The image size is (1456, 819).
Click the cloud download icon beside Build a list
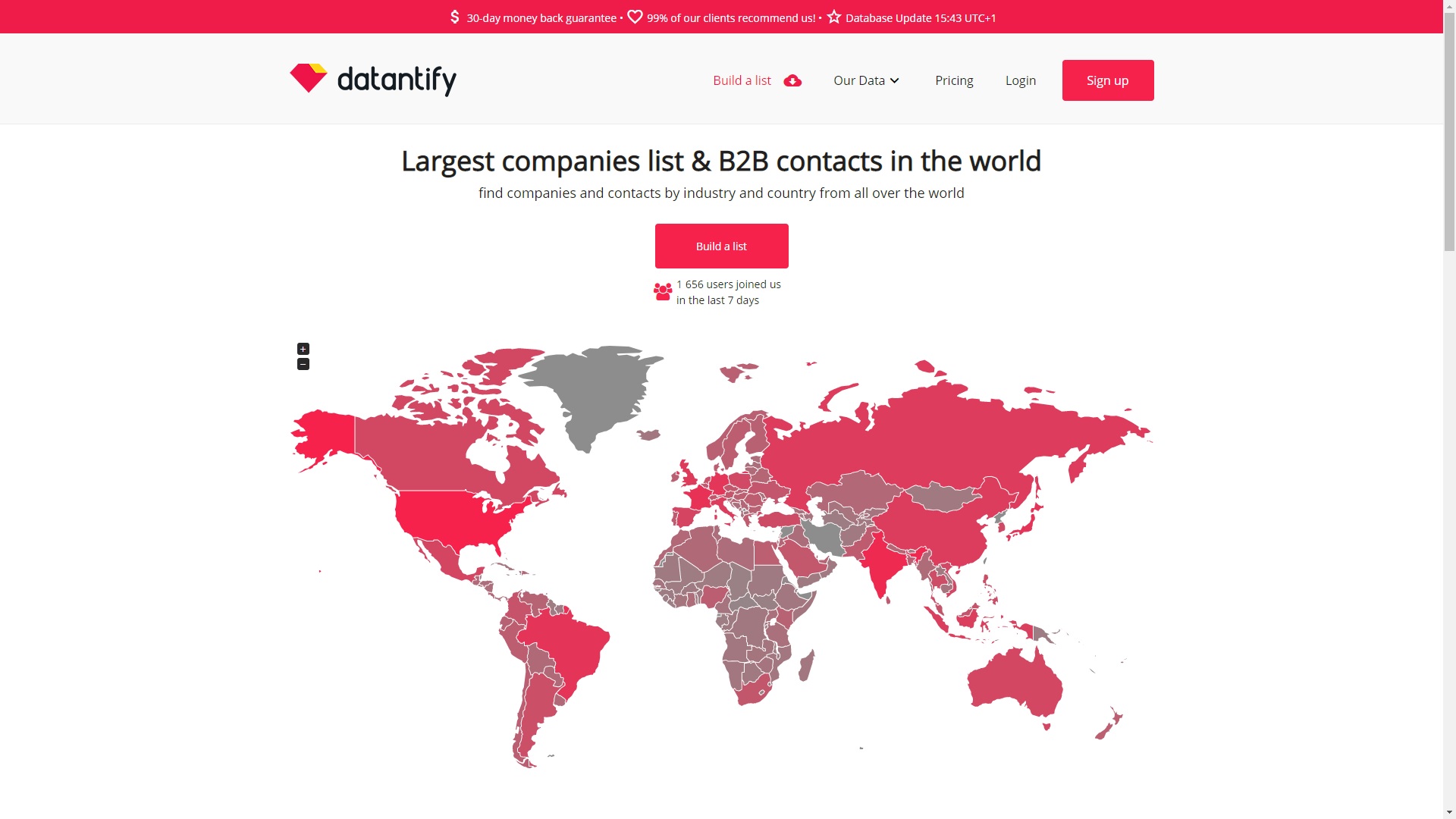pos(792,80)
